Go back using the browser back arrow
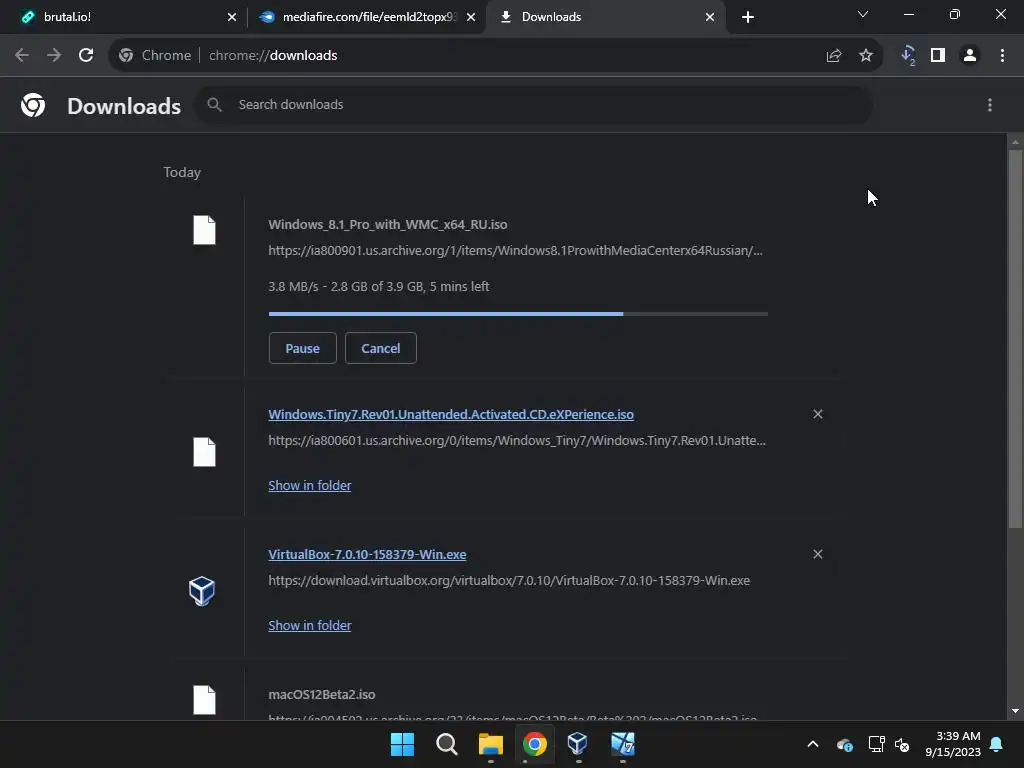1024x768 pixels. (22, 56)
